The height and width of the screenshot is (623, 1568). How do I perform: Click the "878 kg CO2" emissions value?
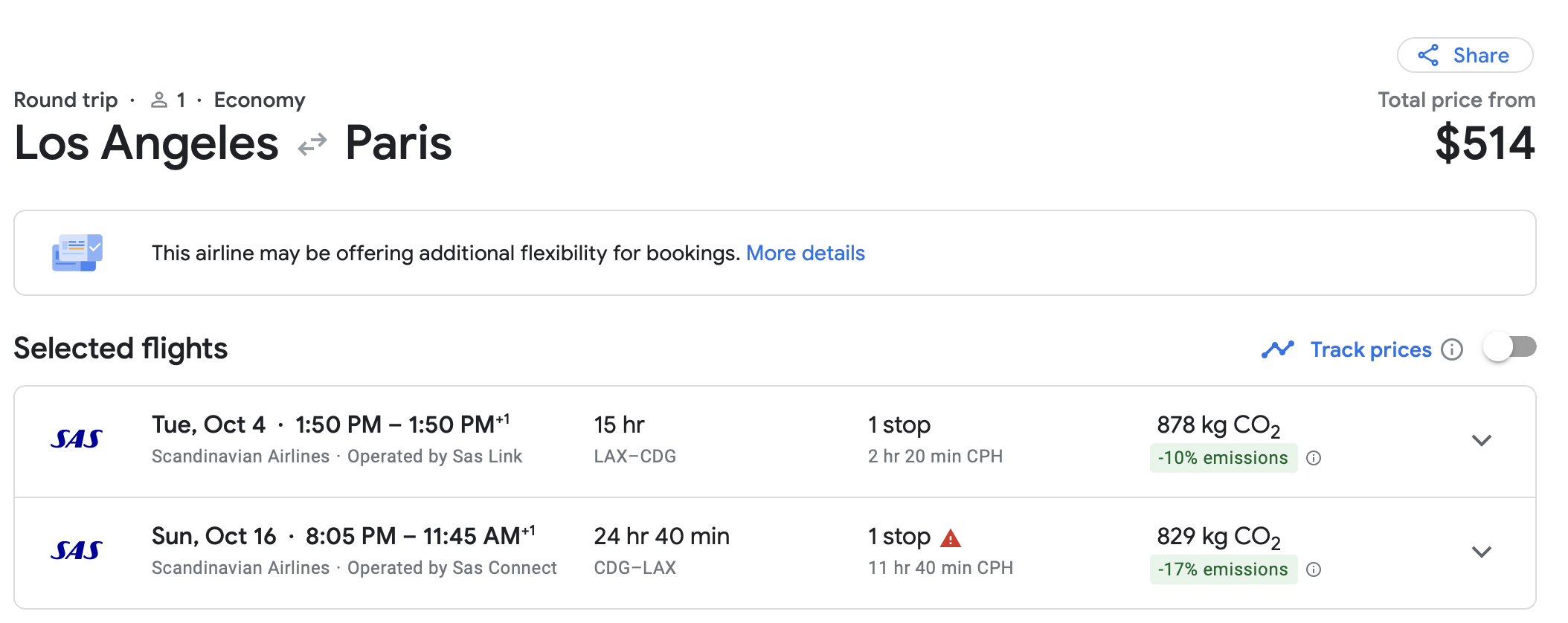[1218, 426]
